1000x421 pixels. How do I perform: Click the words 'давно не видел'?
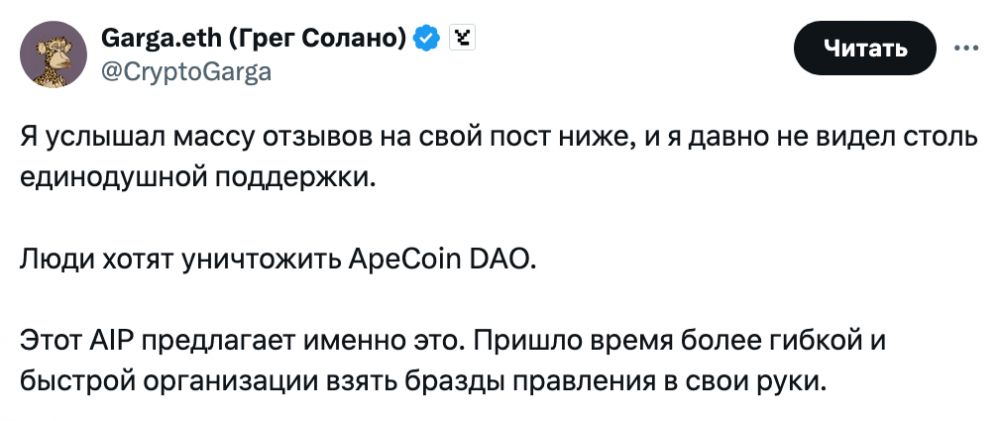click(770, 138)
